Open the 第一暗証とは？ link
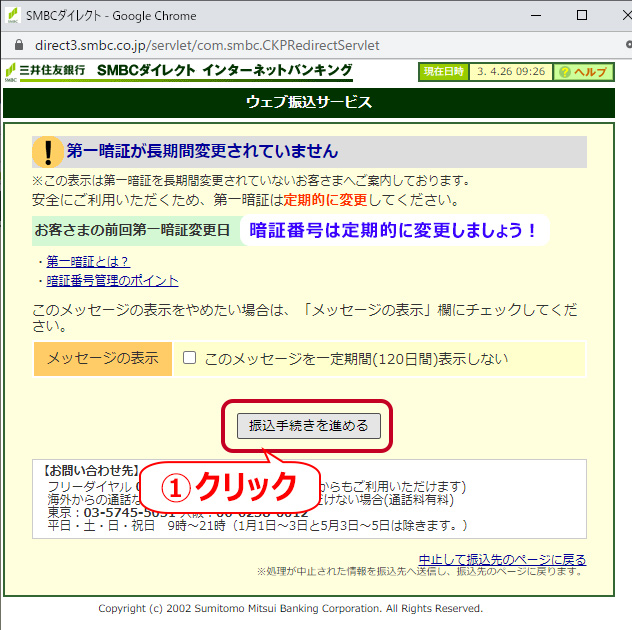This screenshot has height=630, width=632. tap(88, 262)
